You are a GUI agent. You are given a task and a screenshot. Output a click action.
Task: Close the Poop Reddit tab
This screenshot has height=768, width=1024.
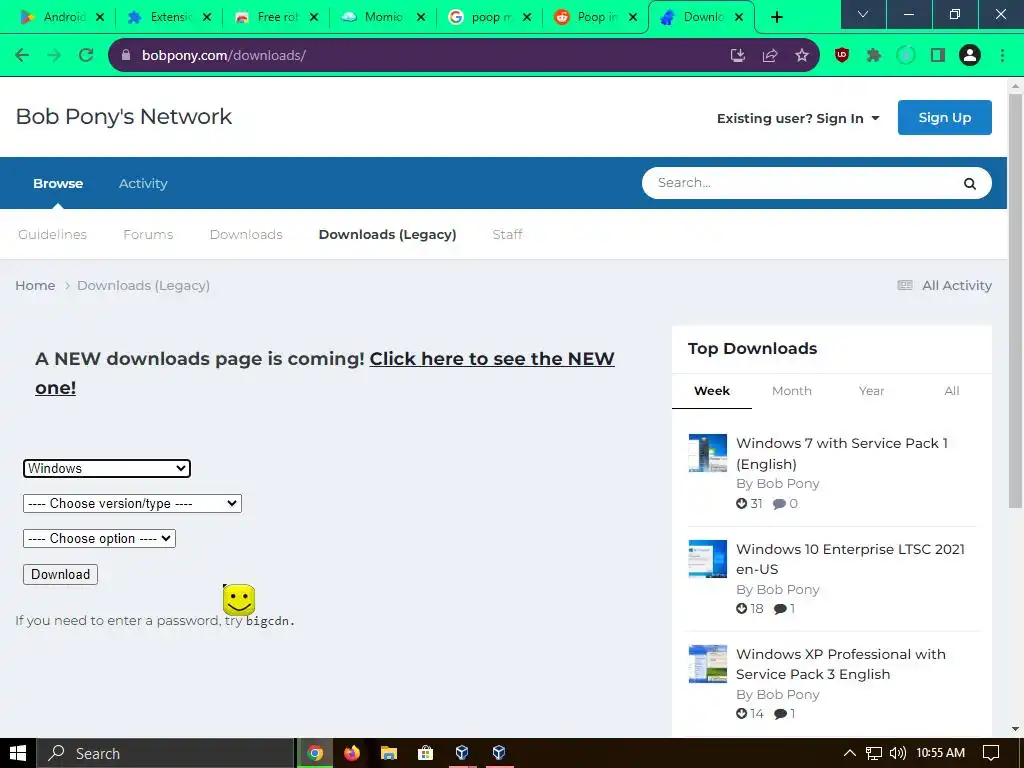[632, 17]
